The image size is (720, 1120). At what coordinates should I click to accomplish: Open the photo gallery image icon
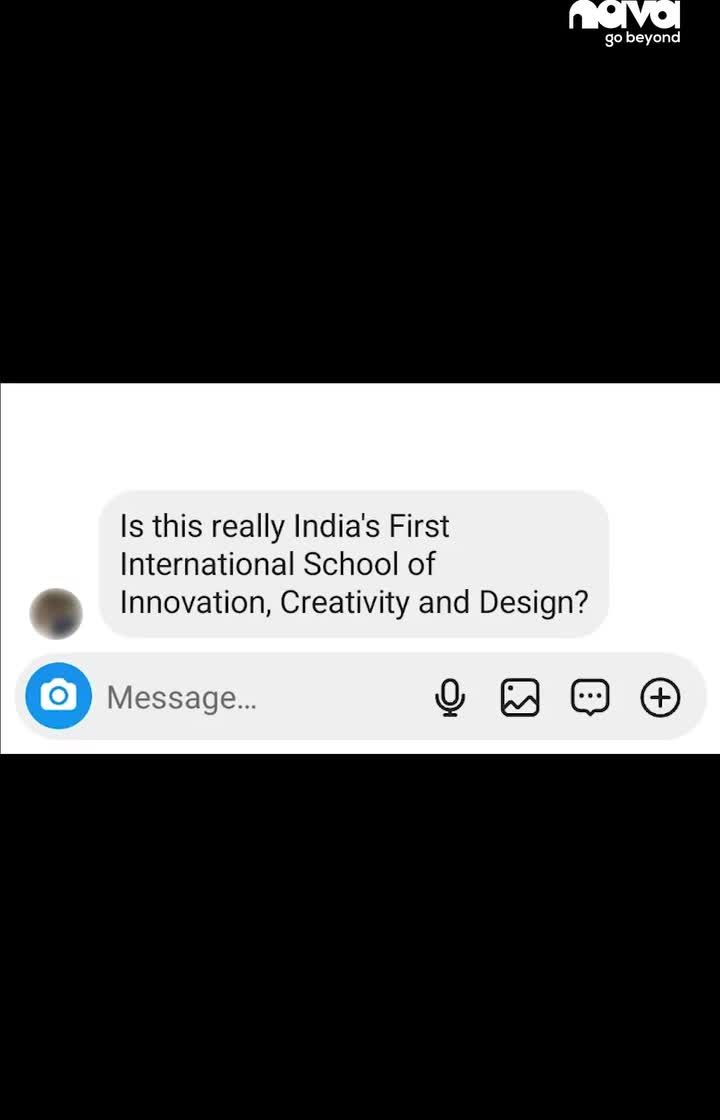(520, 697)
